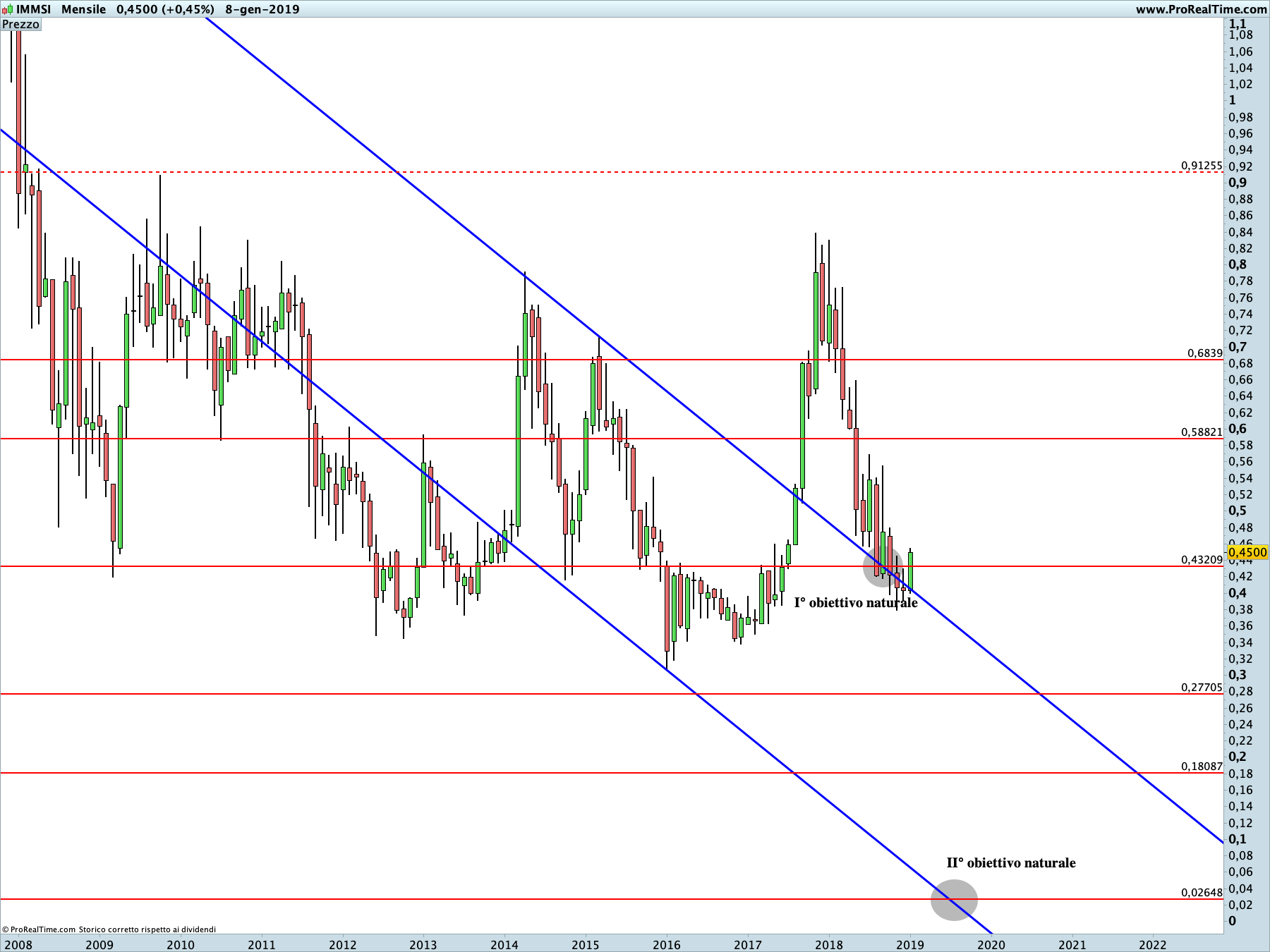Click the 2010 label on time axis

click(181, 945)
